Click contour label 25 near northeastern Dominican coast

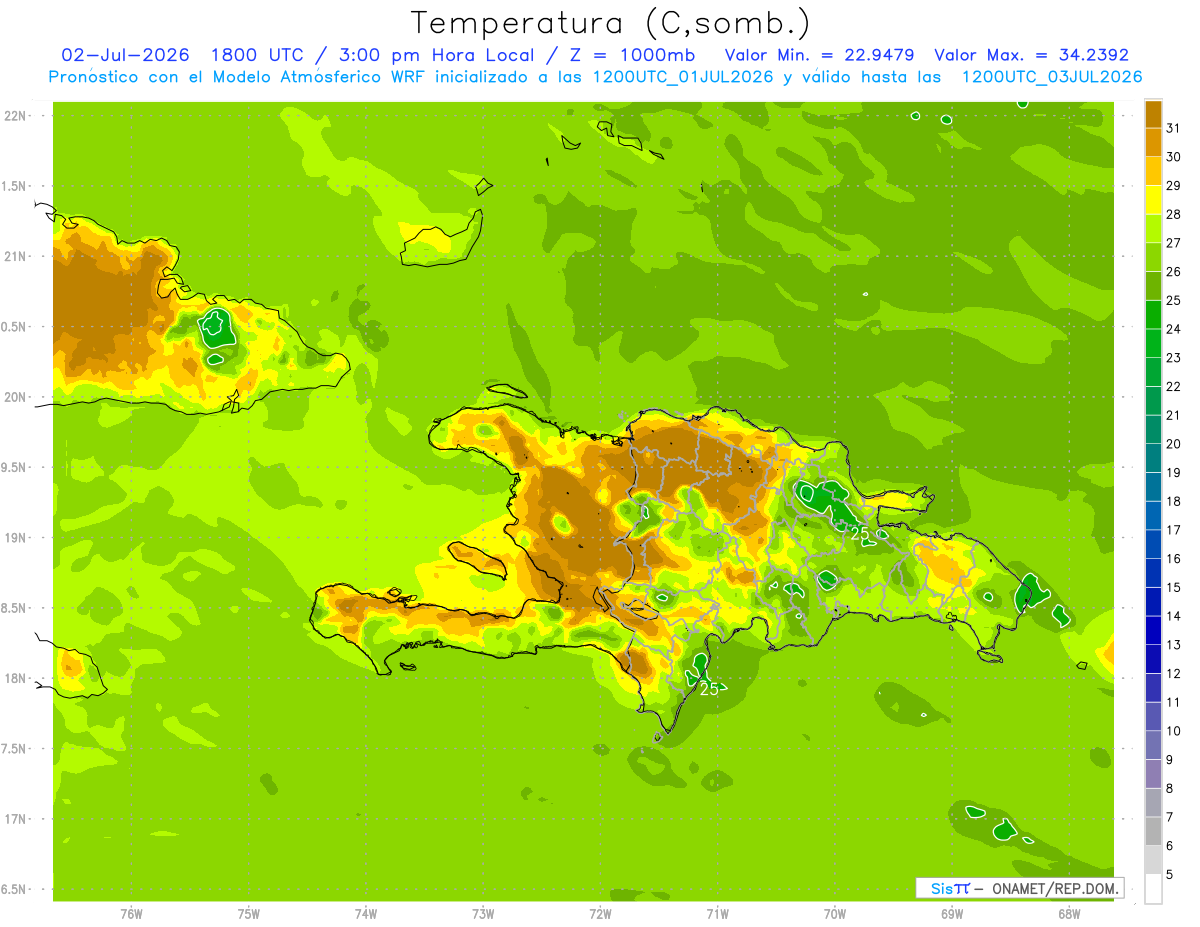tap(860, 536)
